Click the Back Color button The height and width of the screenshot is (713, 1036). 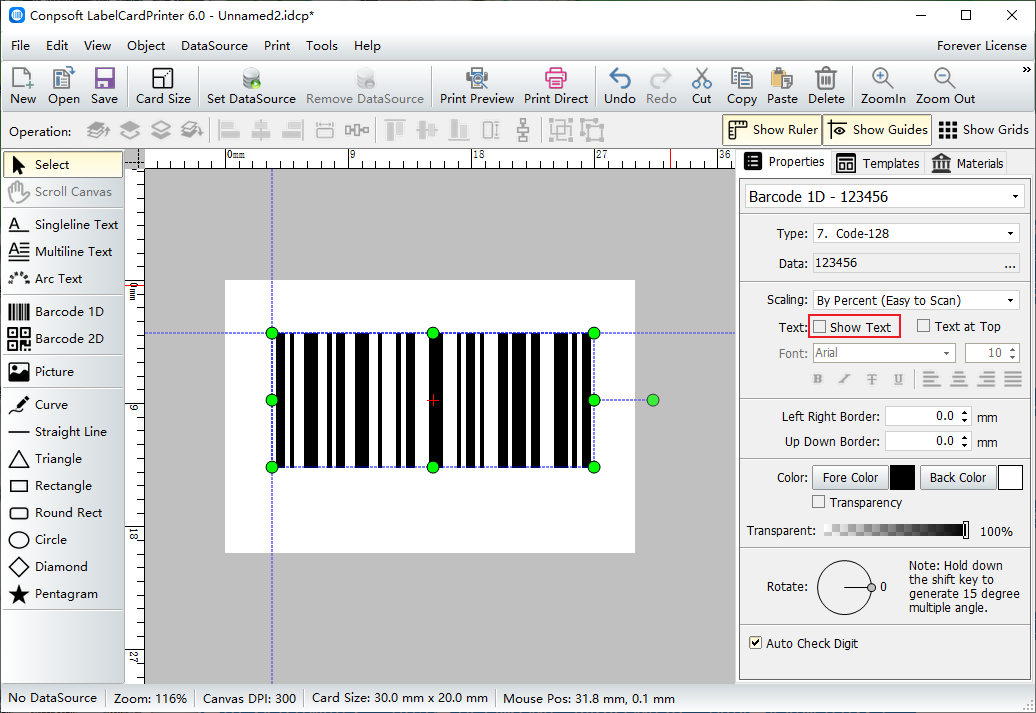point(957,477)
